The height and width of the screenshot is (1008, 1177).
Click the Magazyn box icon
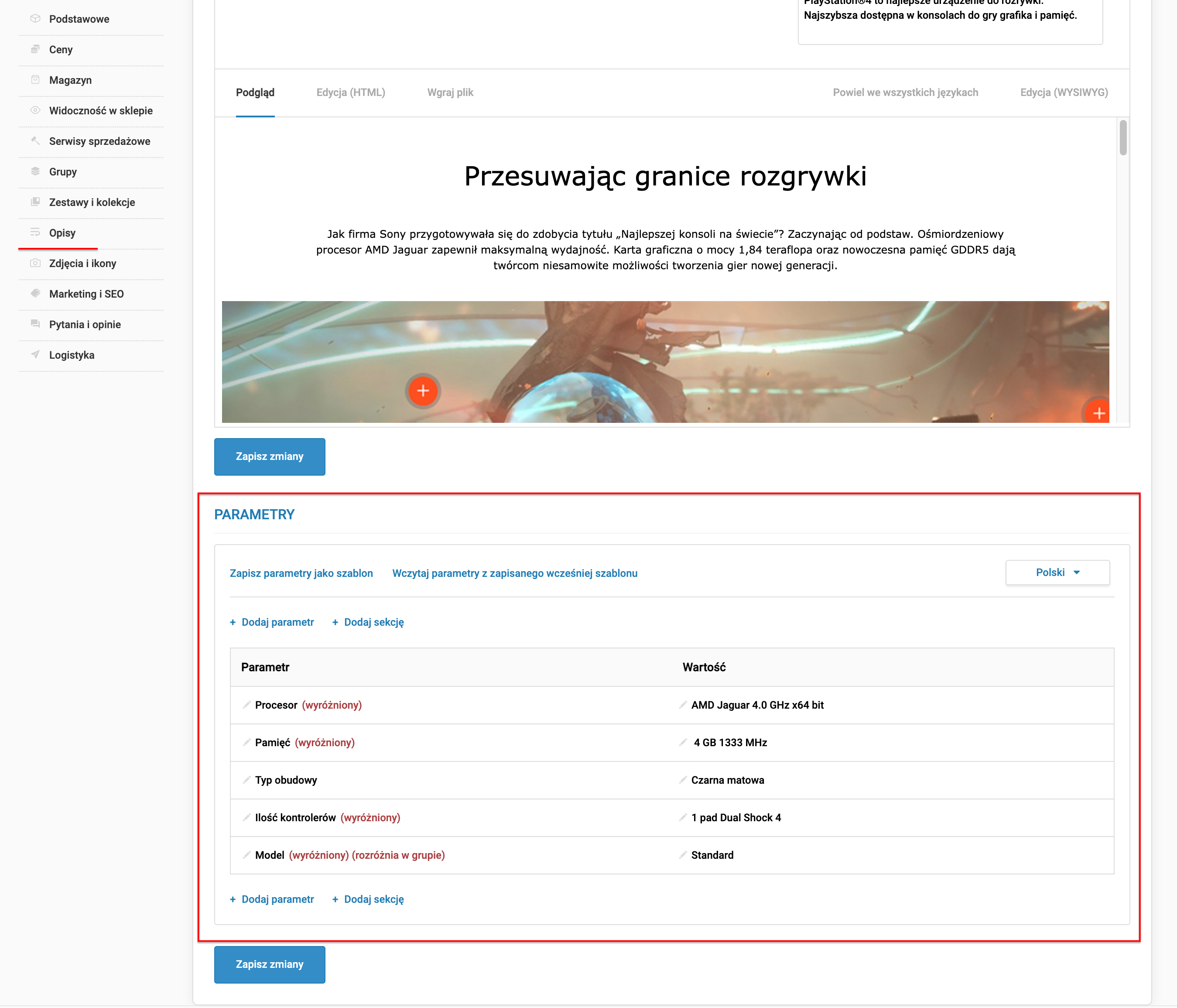click(35, 79)
